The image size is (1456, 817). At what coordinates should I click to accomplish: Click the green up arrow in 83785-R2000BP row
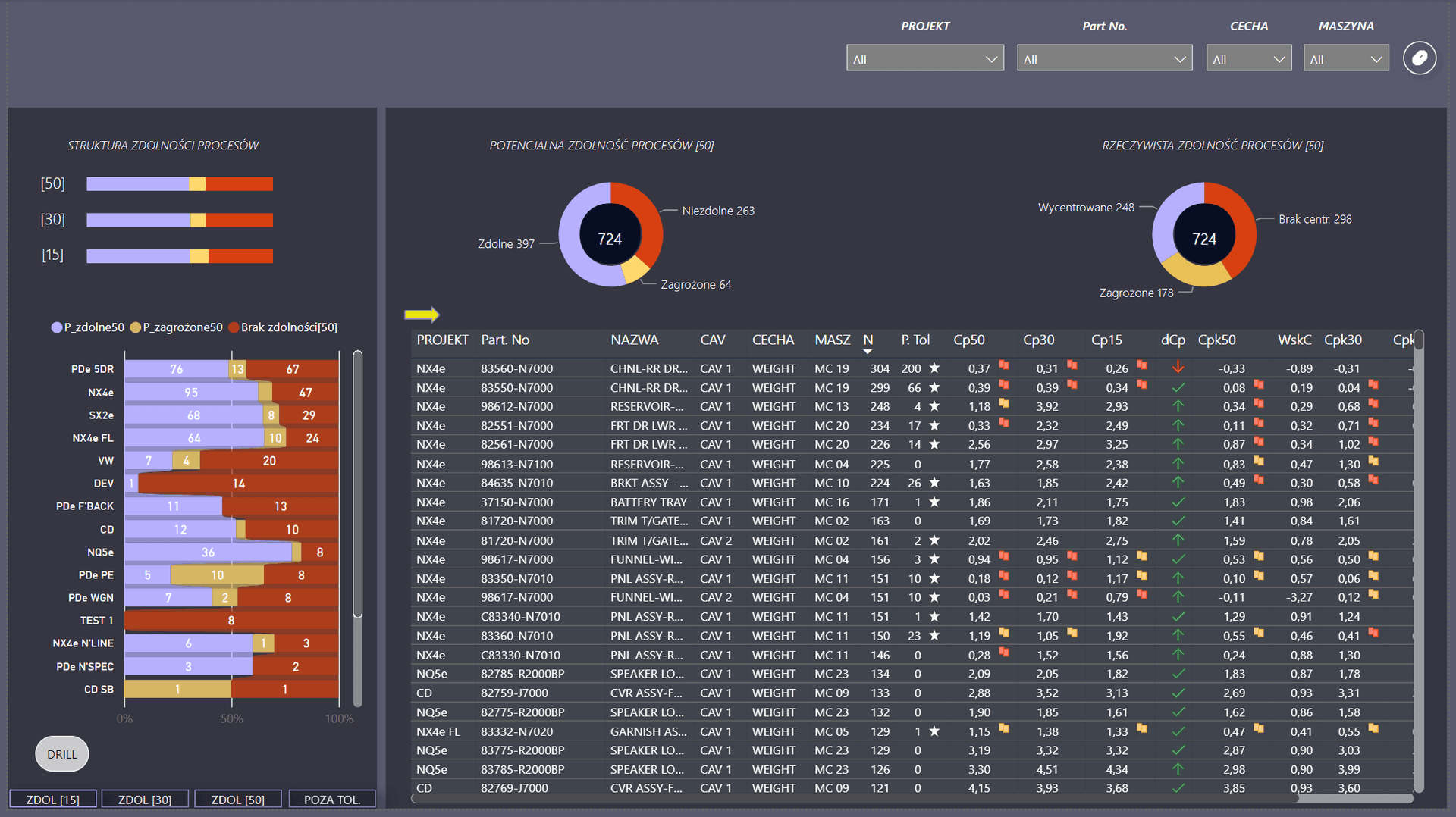coord(1178,768)
